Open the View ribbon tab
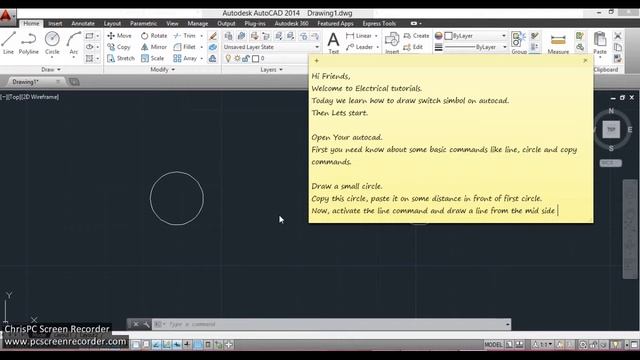 [x=172, y=24]
